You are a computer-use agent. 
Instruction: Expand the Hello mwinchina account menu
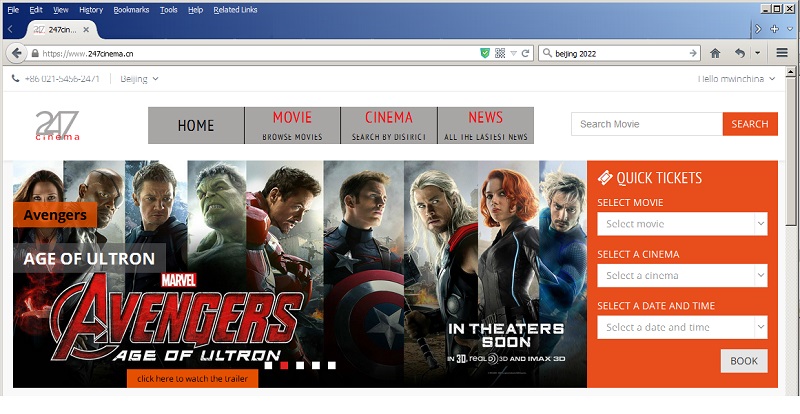(x=736, y=79)
